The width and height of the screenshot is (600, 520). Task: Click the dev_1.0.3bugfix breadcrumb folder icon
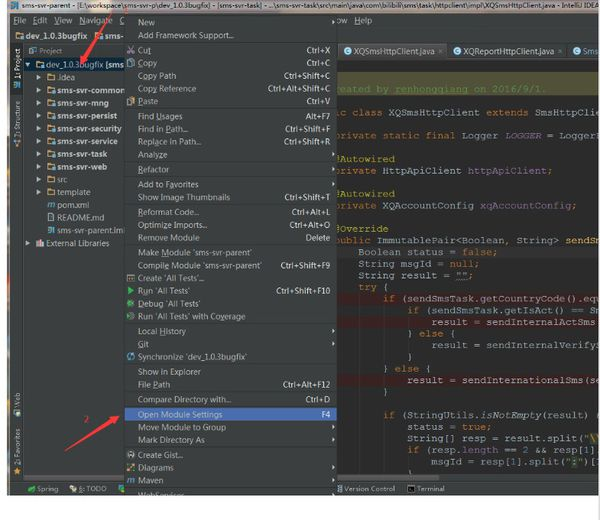(20, 36)
